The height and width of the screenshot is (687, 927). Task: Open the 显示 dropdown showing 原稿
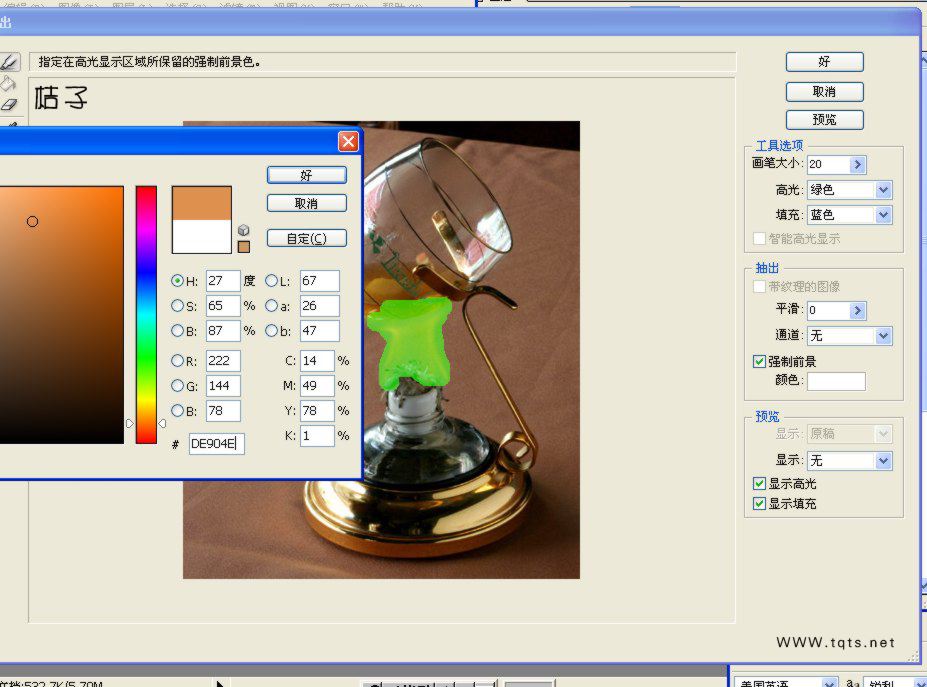(850, 434)
